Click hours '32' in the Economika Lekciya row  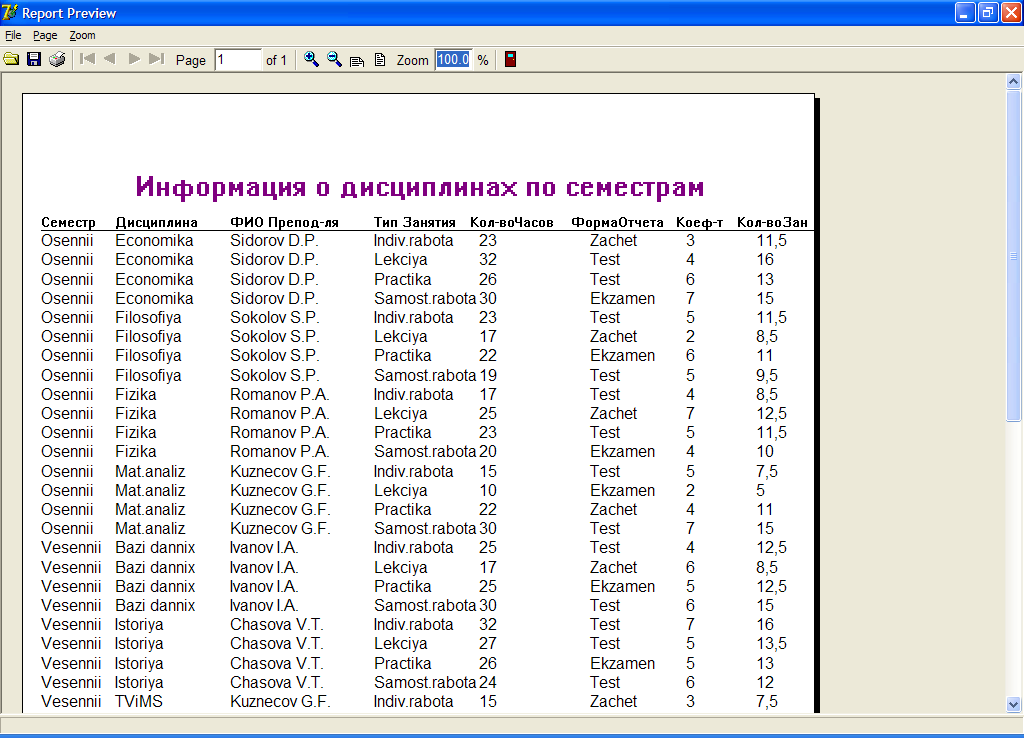pyautogui.click(x=488, y=259)
